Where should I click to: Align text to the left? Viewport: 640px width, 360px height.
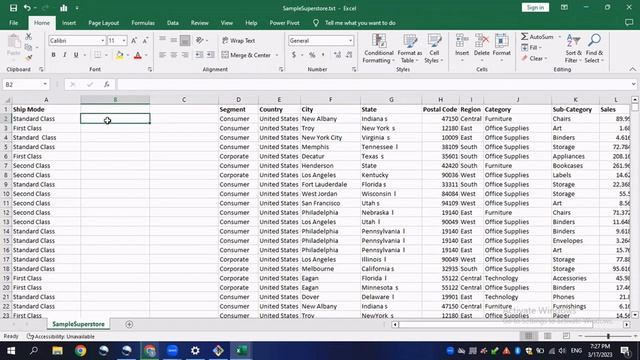162,55
